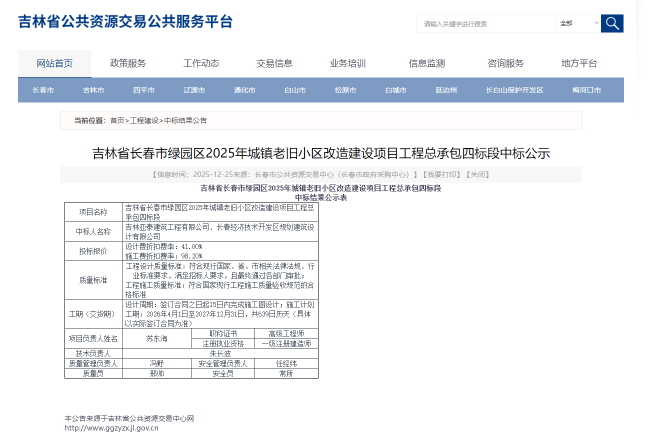Open the 长白山保护开发区 city link

click(514, 90)
